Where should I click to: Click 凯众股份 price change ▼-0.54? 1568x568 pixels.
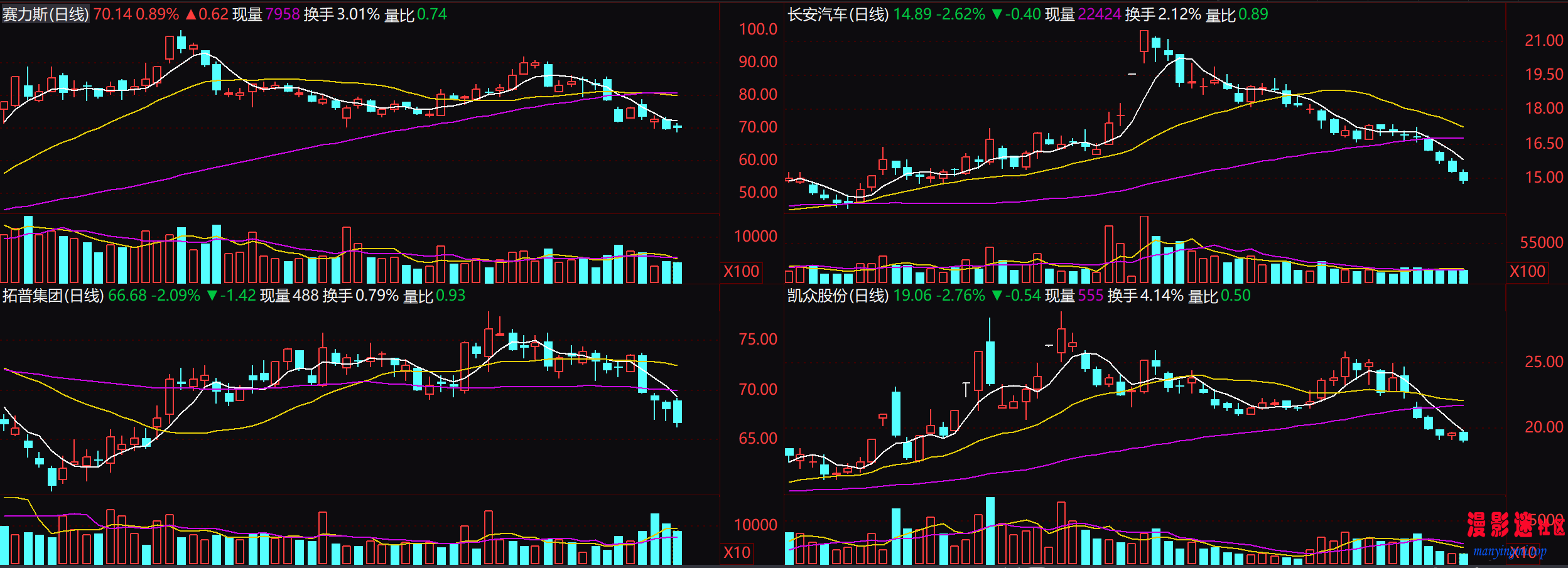1016,296
